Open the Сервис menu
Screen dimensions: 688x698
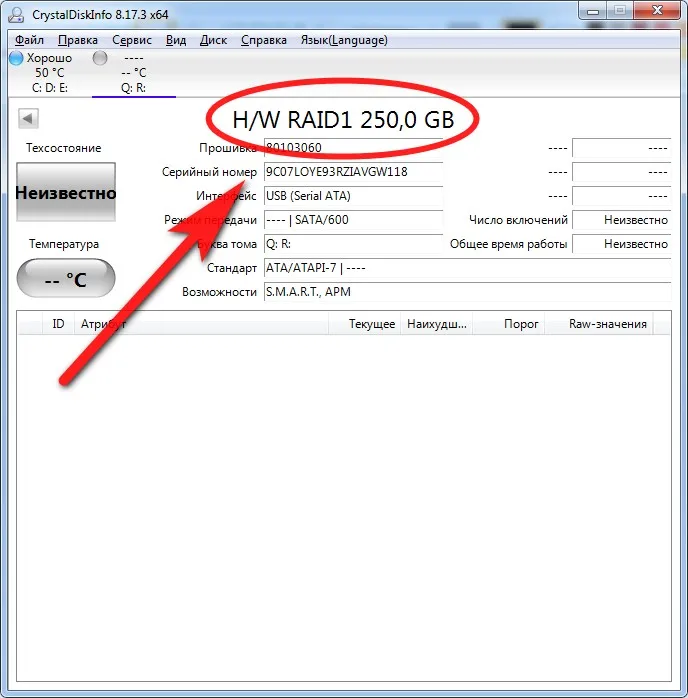tap(132, 40)
